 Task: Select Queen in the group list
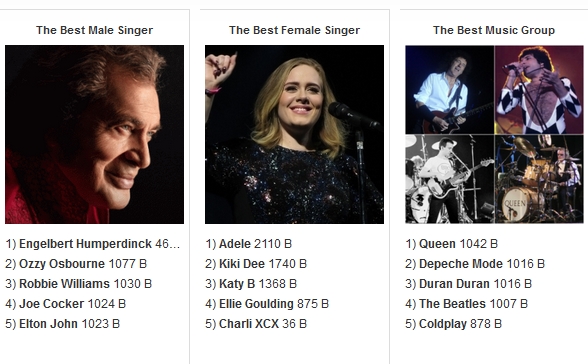[x=437, y=244]
